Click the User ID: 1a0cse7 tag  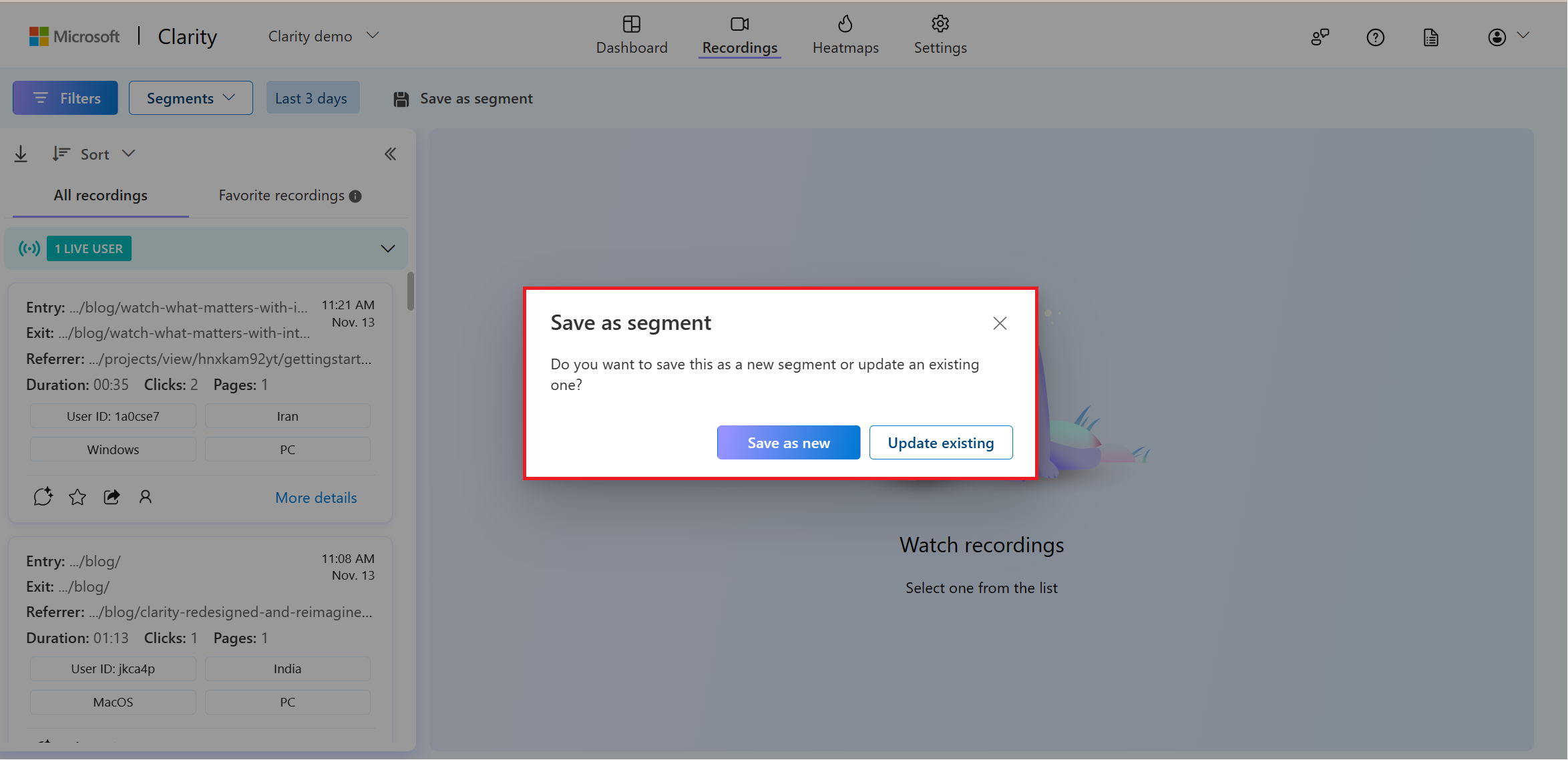113,416
